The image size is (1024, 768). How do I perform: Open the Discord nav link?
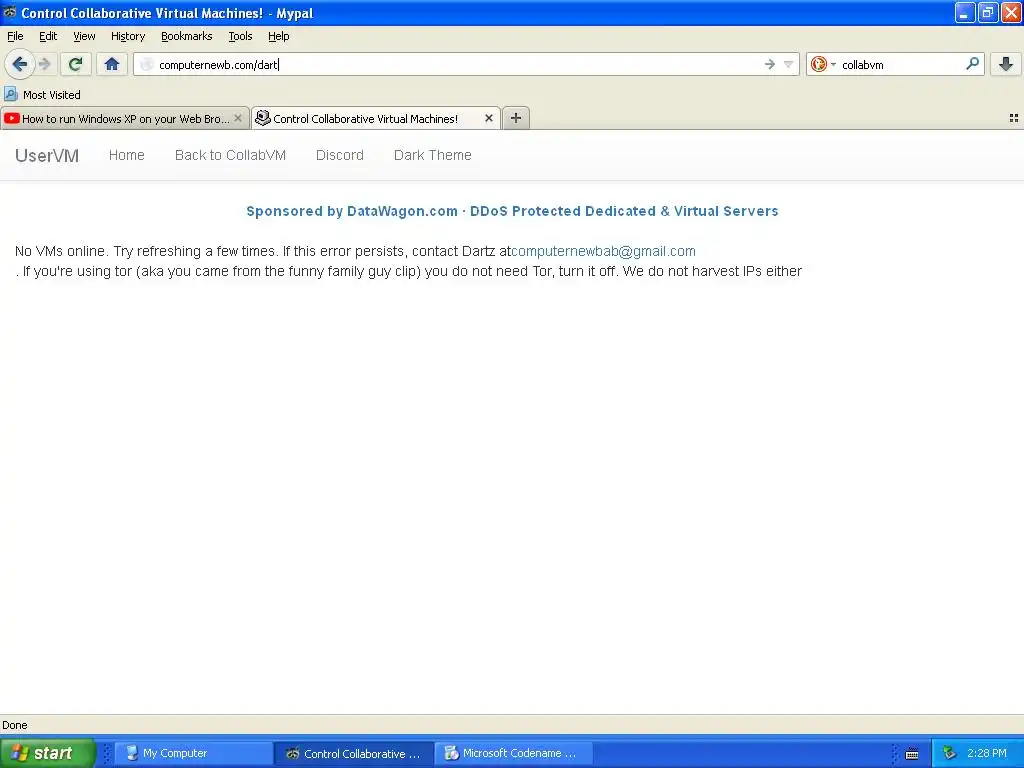(340, 155)
